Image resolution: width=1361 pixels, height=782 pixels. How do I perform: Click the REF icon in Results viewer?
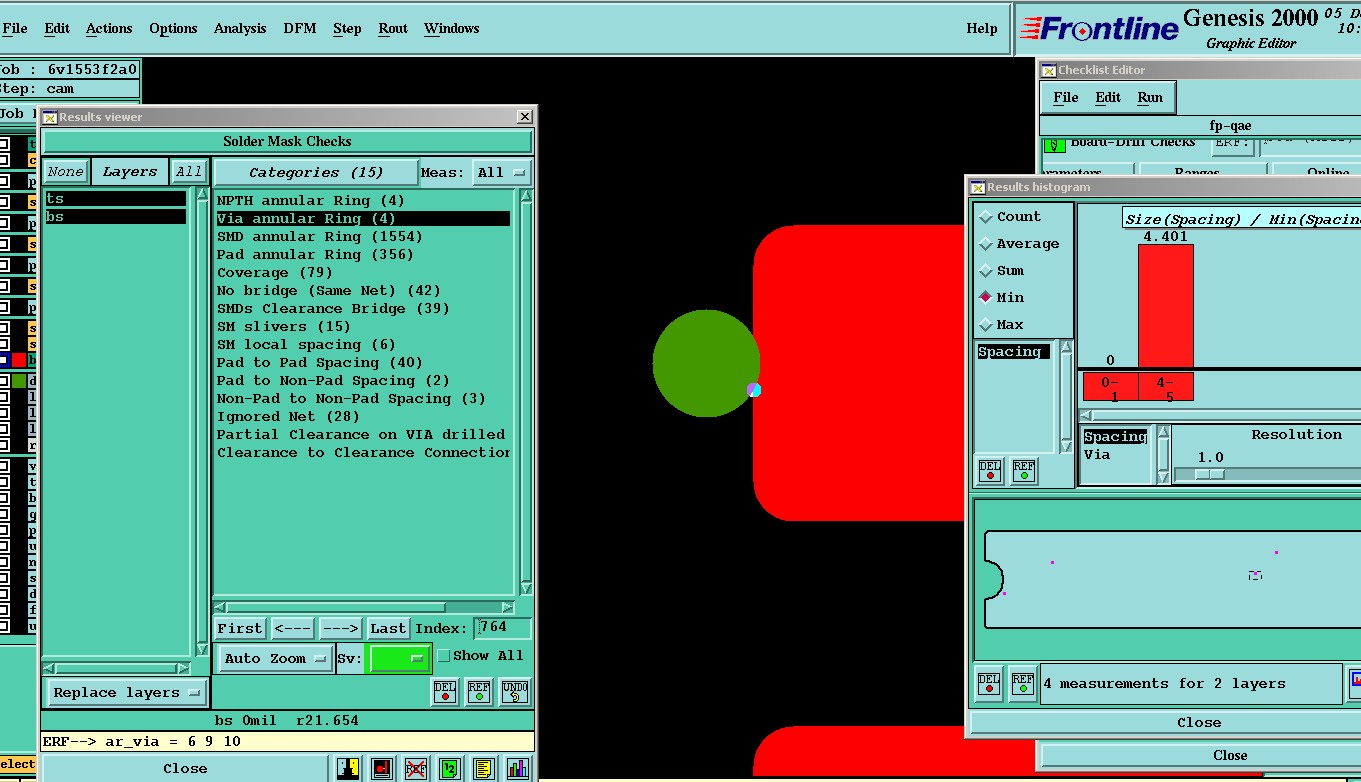click(x=479, y=691)
